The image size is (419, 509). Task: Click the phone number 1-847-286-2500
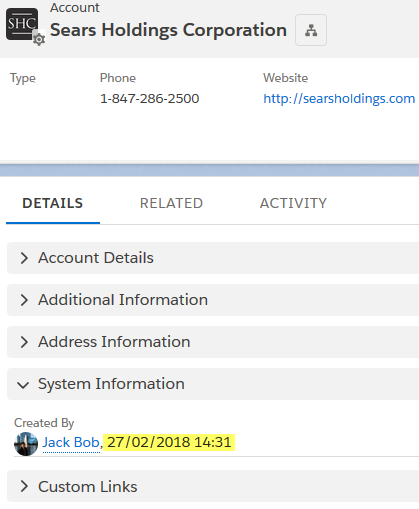tap(149, 99)
